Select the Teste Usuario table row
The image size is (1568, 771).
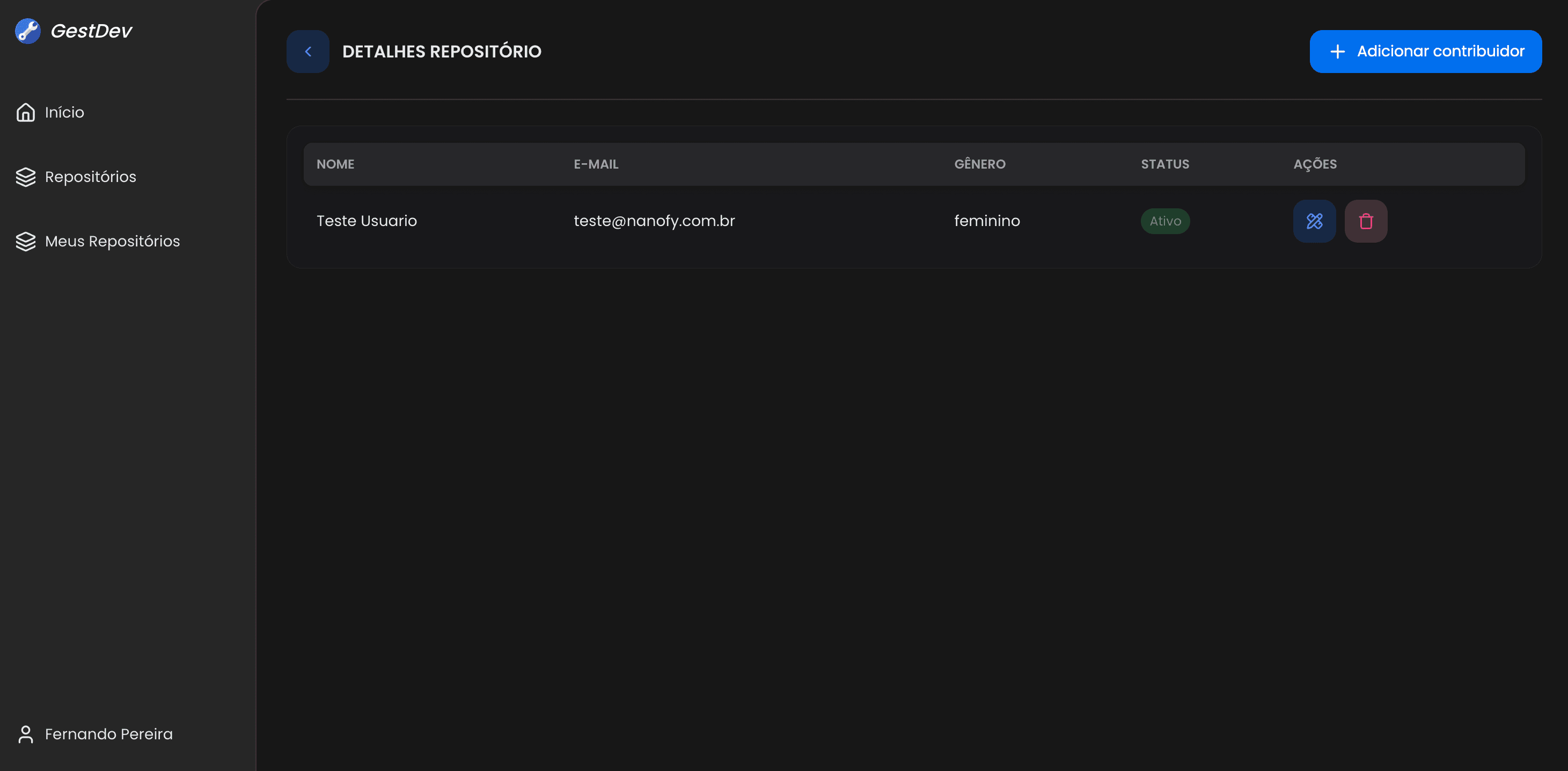792,221
